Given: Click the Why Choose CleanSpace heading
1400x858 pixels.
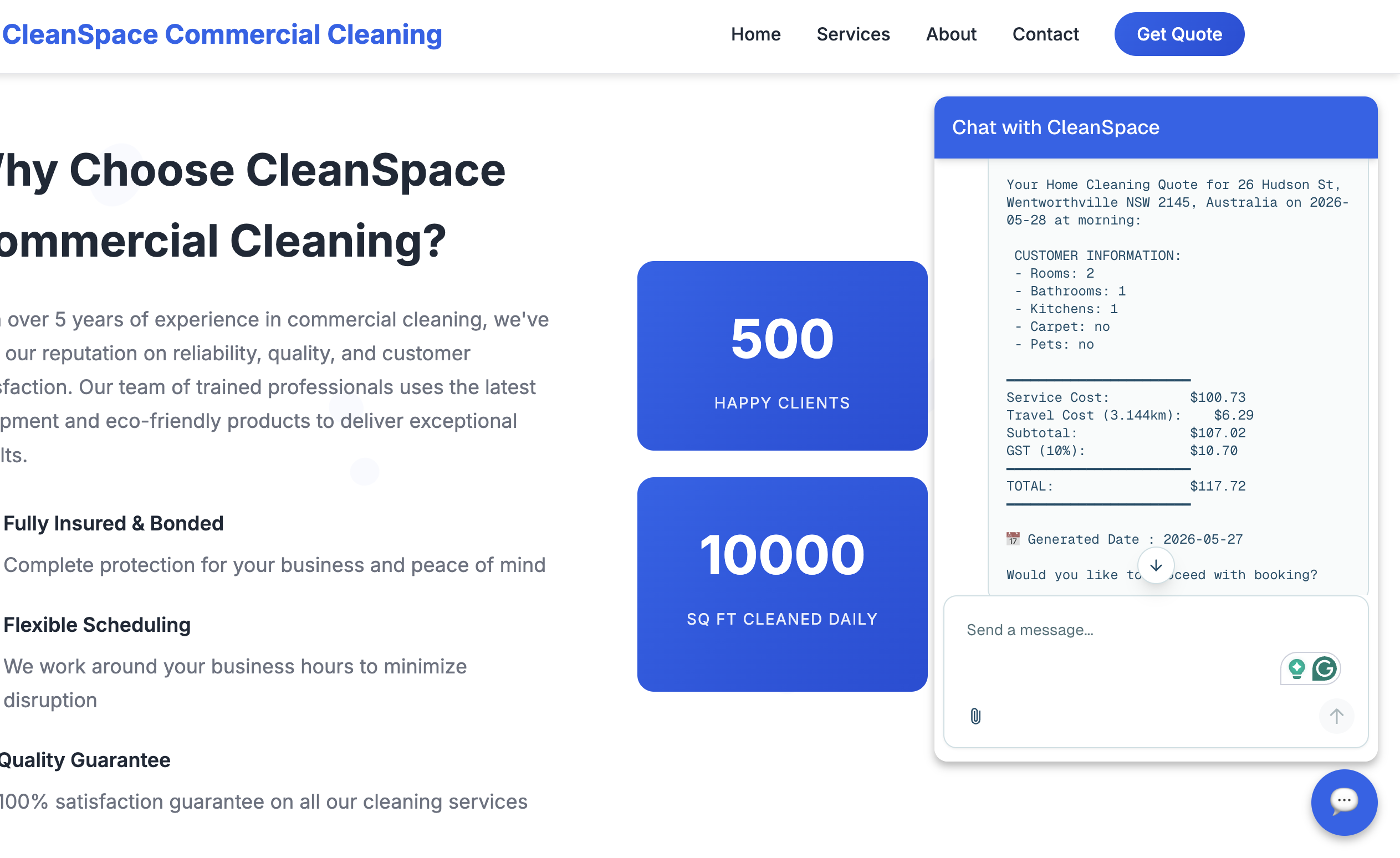Looking at the screenshot, I should (x=252, y=205).
